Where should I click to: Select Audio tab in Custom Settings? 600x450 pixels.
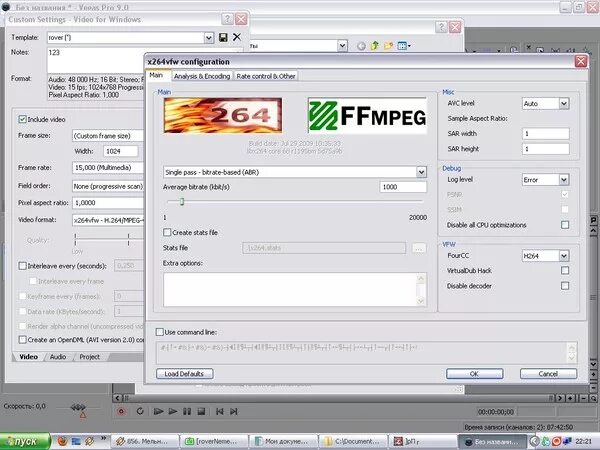[x=58, y=357]
